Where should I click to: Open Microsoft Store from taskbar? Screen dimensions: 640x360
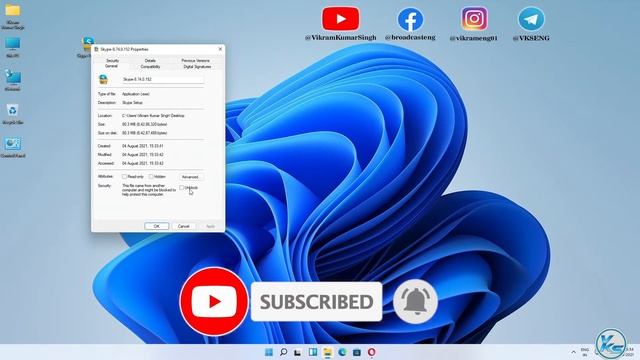[x=357, y=352]
